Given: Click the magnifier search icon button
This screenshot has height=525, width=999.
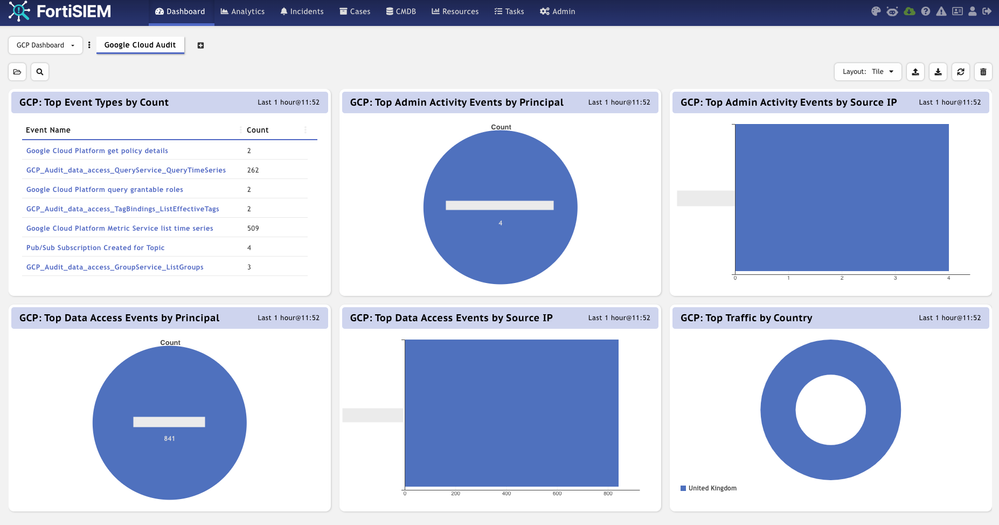Looking at the screenshot, I should coord(40,72).
